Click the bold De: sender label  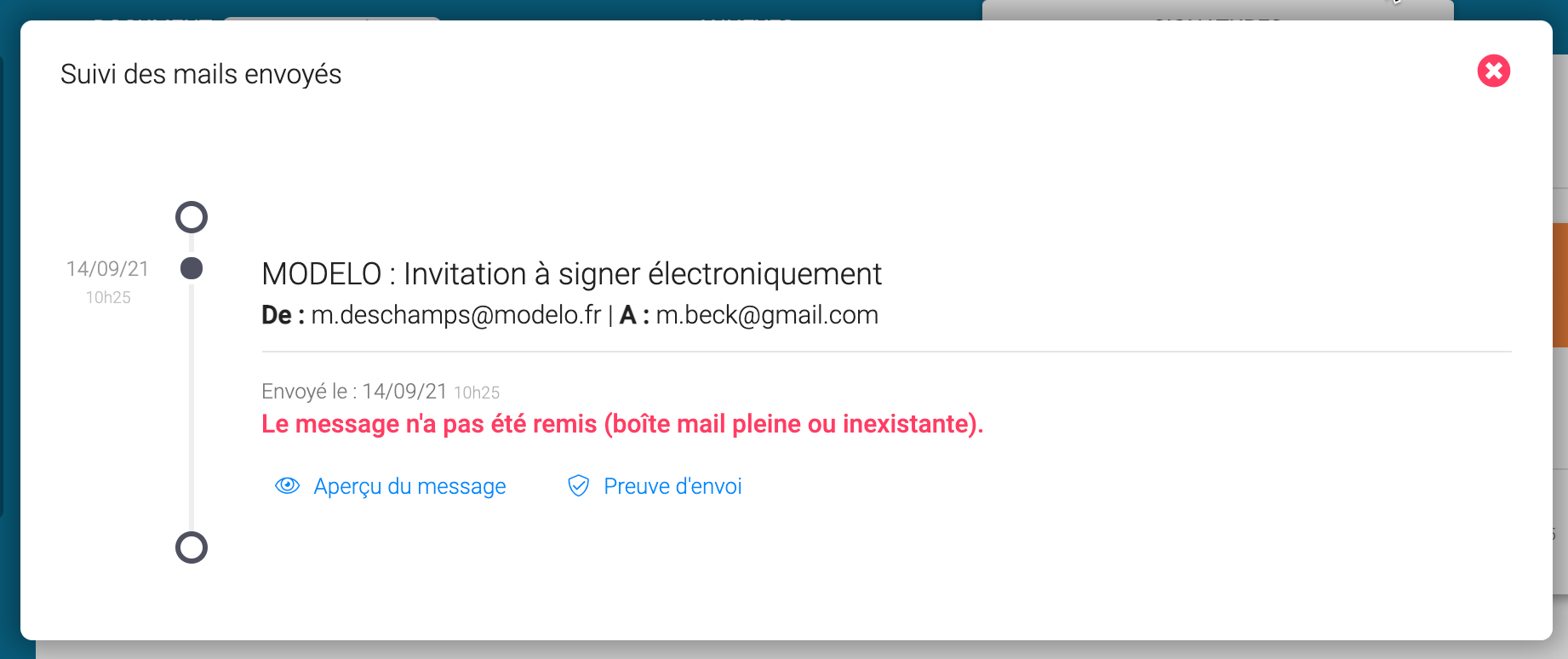click(x=283, y=315)
